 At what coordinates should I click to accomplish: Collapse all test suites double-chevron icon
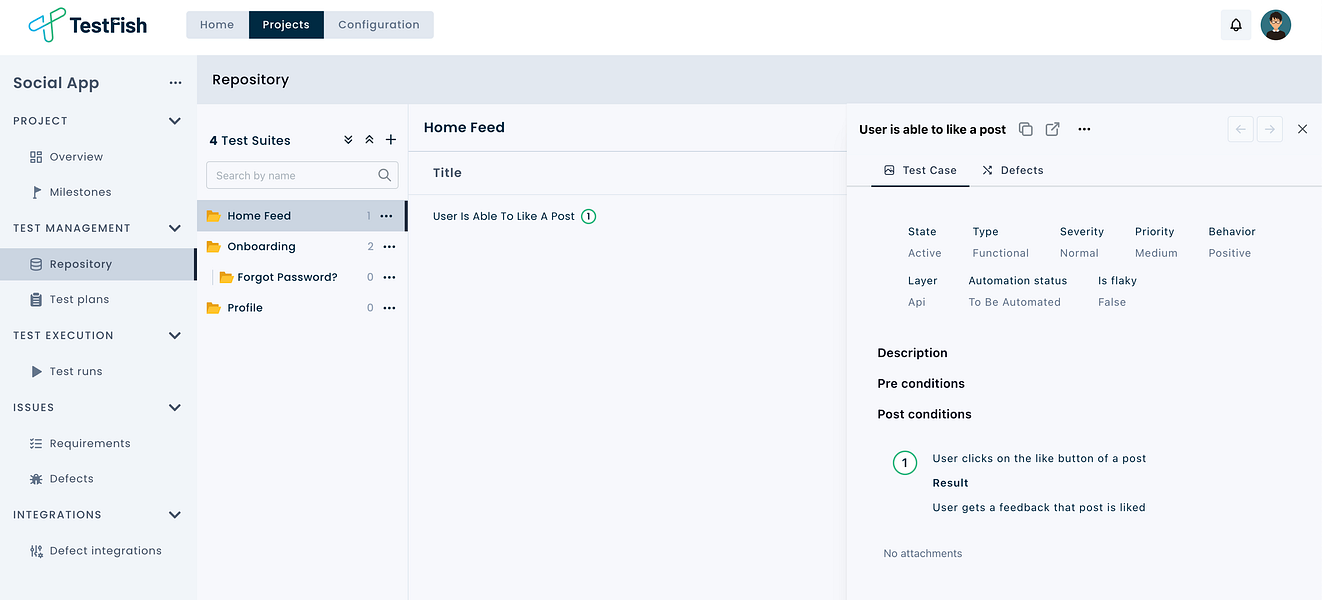pyautogui.click(x=369, y=140)
